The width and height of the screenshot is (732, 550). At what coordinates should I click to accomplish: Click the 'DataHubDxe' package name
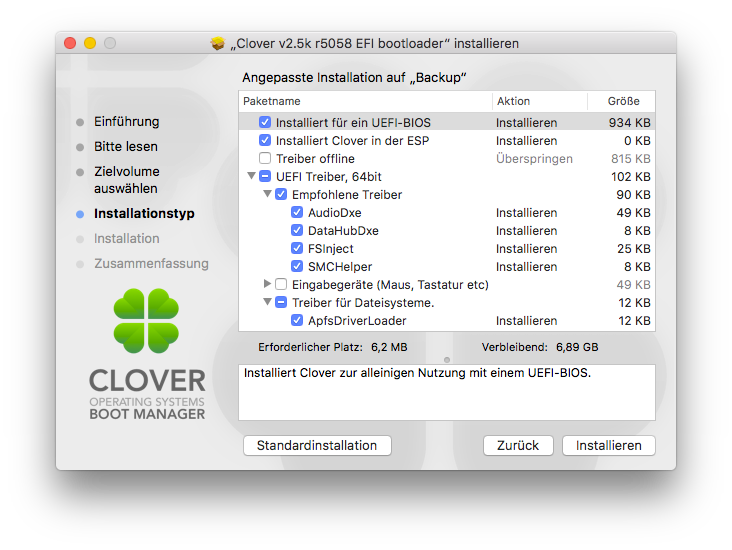click(x=343, y=231)
